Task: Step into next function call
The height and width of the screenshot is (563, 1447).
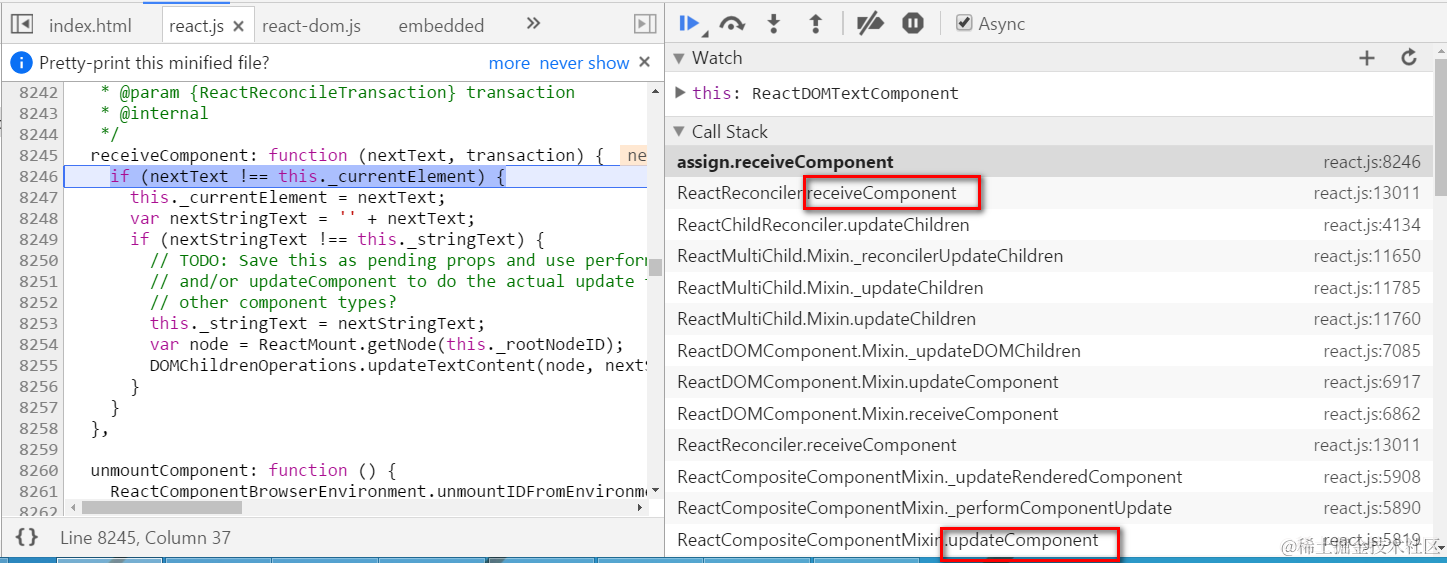Action: click(x=773, y=24)
